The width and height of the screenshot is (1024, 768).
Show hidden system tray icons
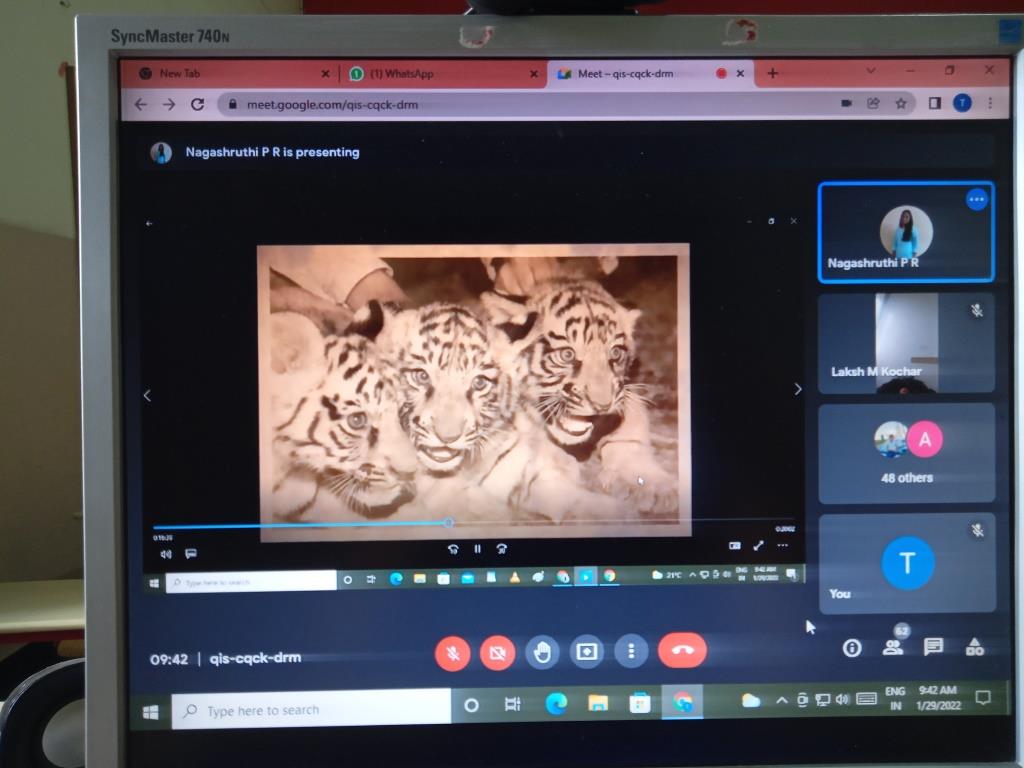coord(781,701)
